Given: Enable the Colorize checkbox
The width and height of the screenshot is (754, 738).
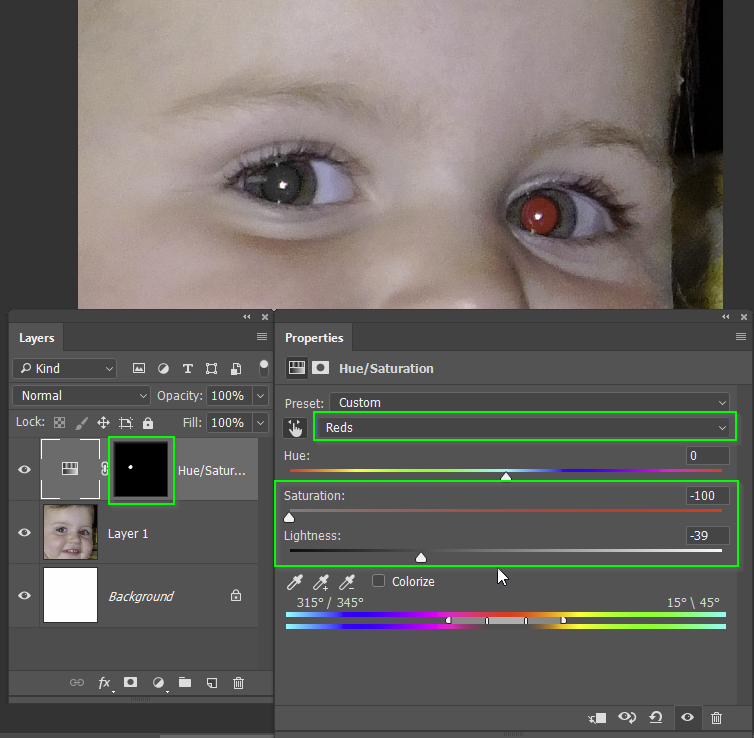Looking at the screenshot, I should [379, 581].
